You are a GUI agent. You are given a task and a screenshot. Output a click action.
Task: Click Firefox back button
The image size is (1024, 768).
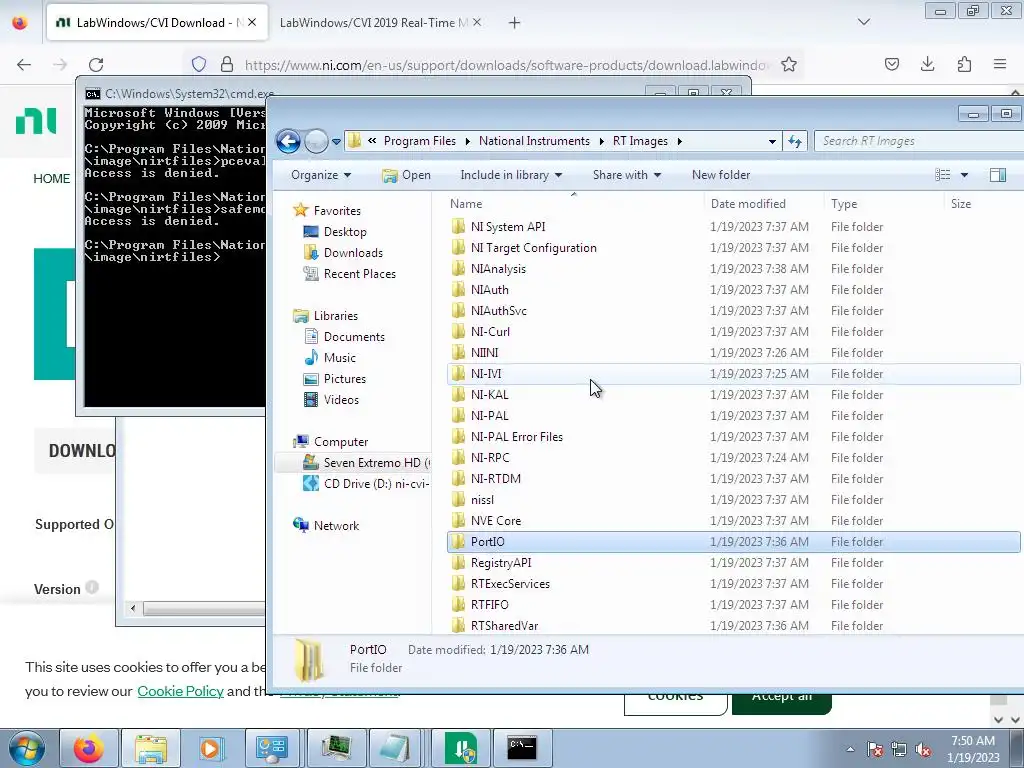(x=24, y=65)
